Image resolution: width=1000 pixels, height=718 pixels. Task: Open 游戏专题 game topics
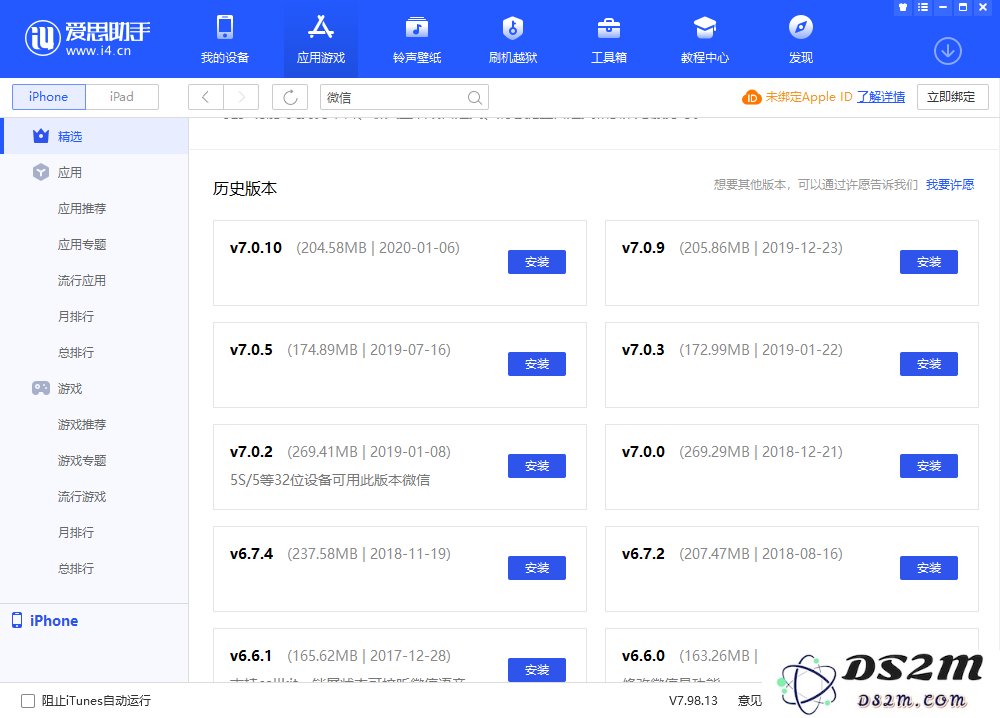click(x=82, y=460)
